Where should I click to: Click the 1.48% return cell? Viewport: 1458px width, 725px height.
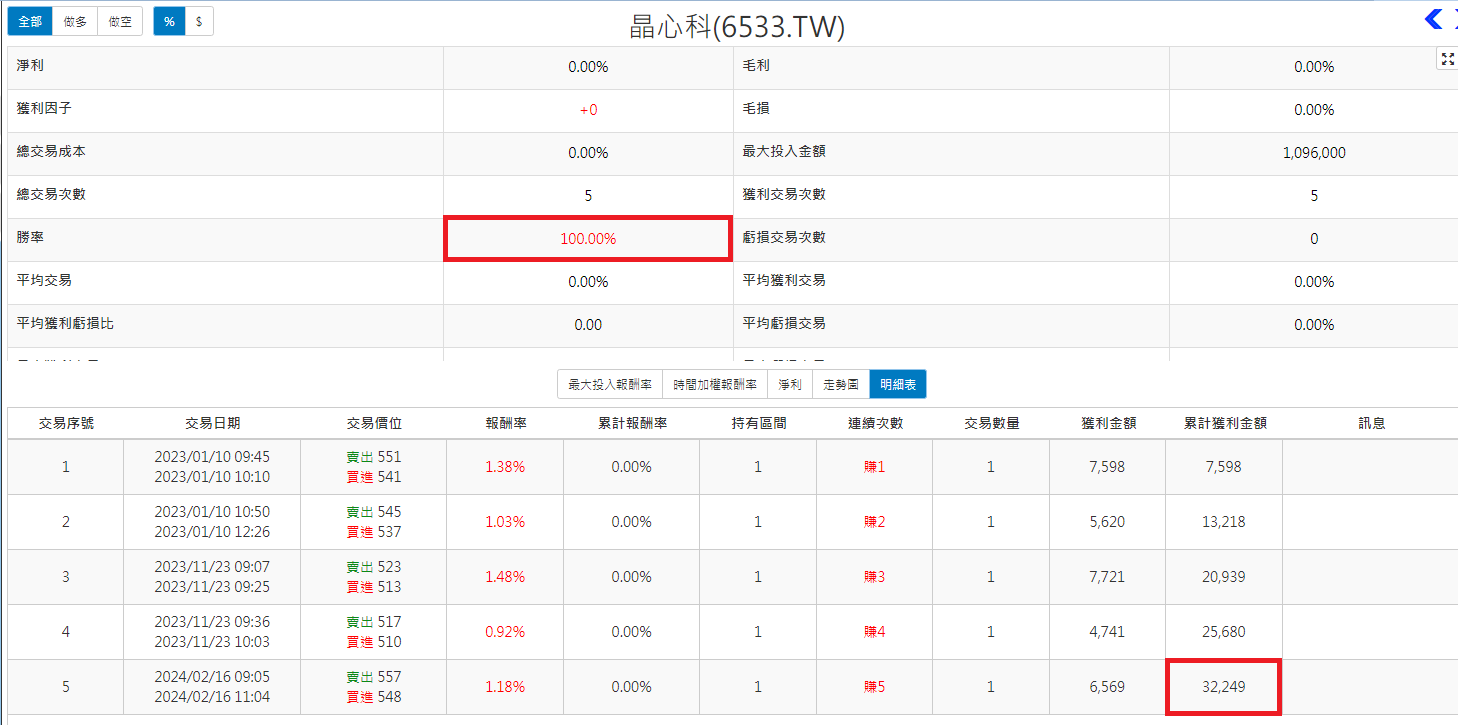pos(505,577)
